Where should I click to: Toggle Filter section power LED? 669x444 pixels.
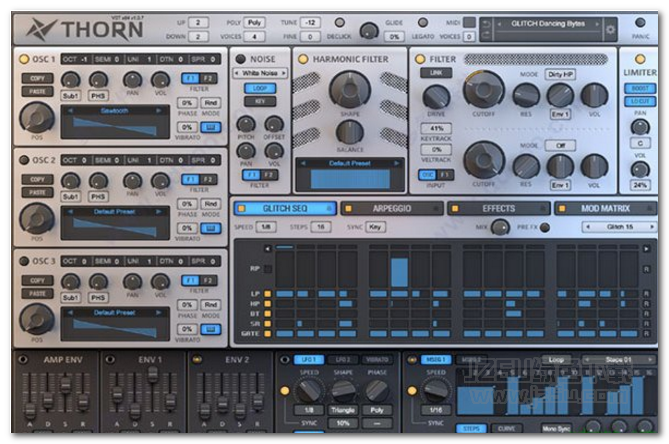(420, 59)
